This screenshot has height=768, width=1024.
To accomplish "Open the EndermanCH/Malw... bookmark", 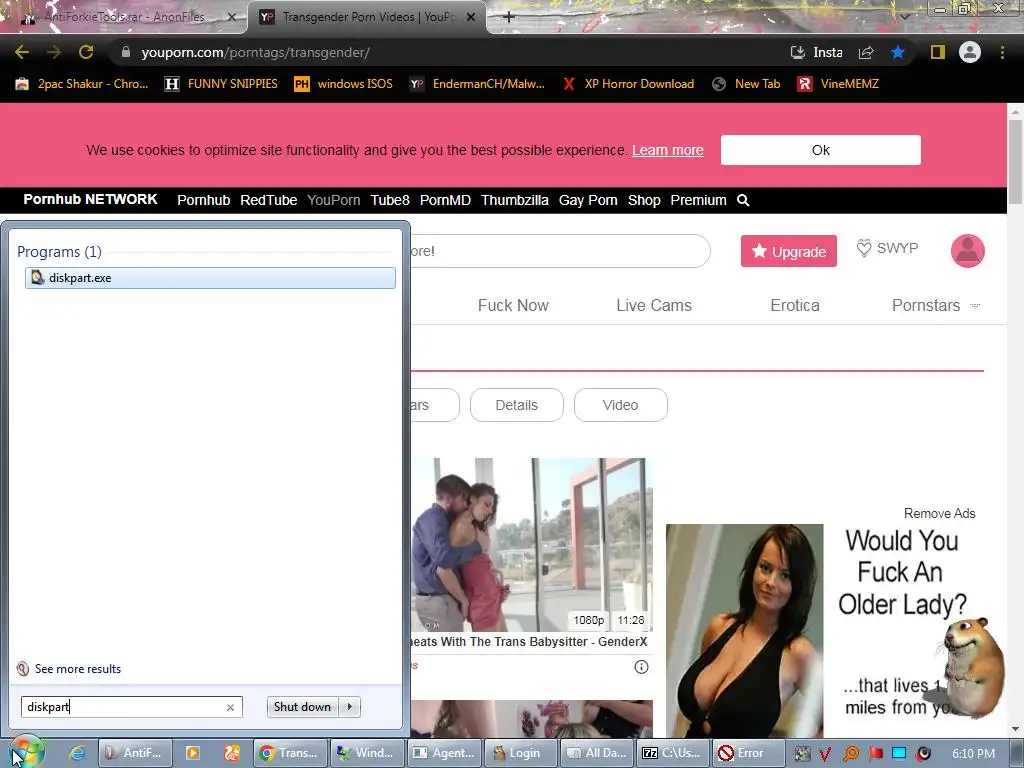I will point(477,84).
